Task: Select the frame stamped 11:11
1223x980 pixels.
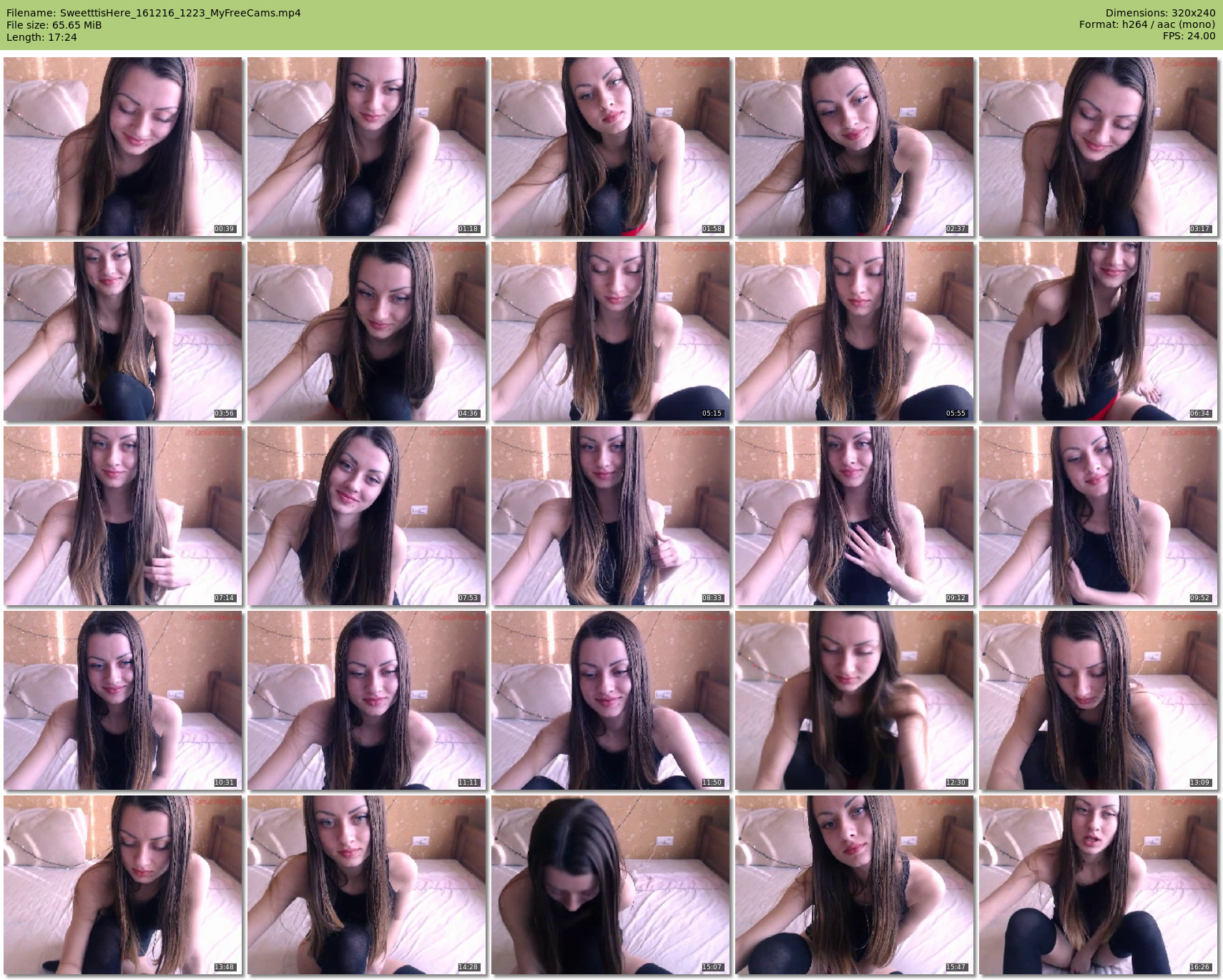Action: pyautogui.click(x=366, y=700)
